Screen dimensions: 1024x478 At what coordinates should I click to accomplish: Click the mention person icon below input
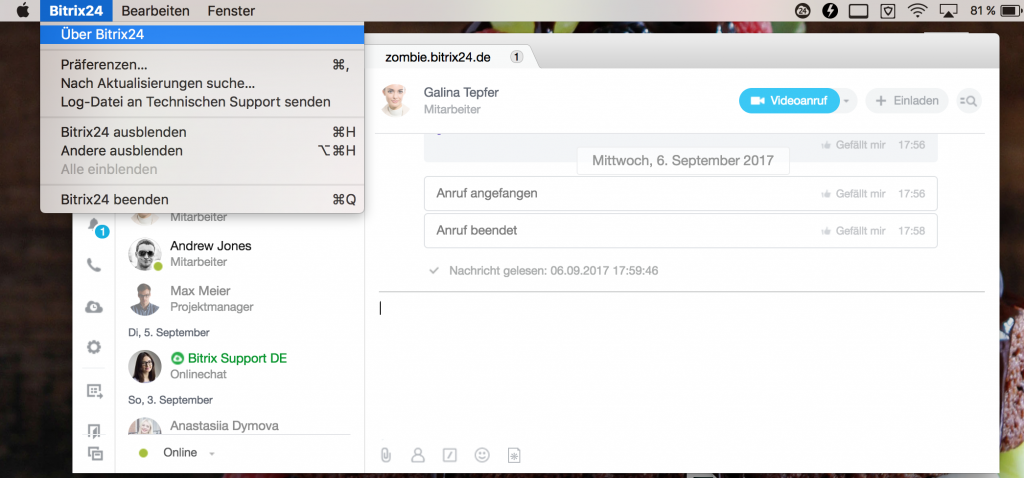(418, 455)
